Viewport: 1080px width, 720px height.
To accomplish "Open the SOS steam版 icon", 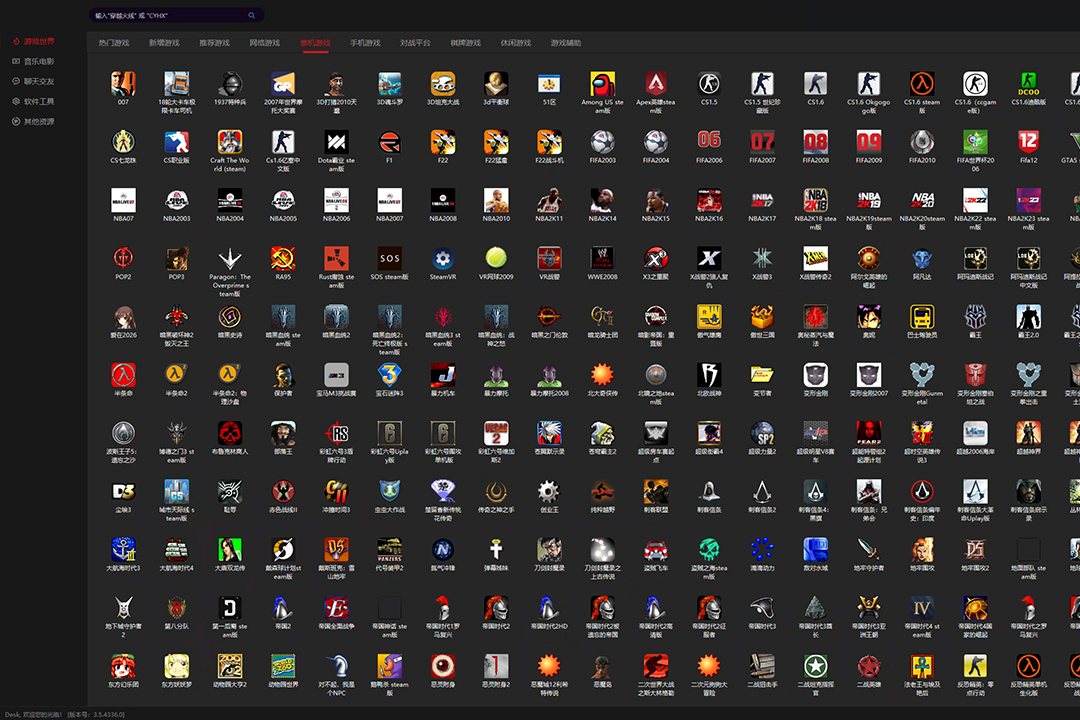I will pos(390,259).
